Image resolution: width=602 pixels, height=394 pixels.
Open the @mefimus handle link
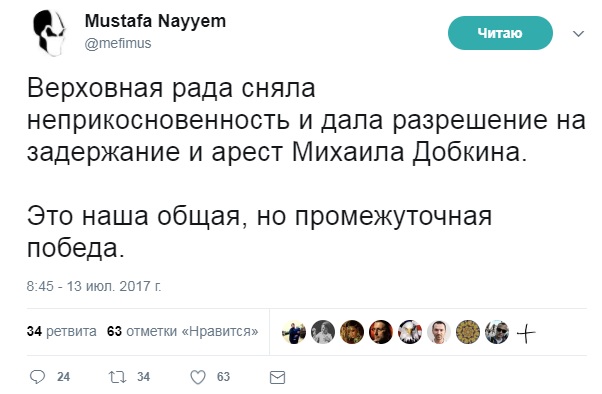click(x=118, y=43)
